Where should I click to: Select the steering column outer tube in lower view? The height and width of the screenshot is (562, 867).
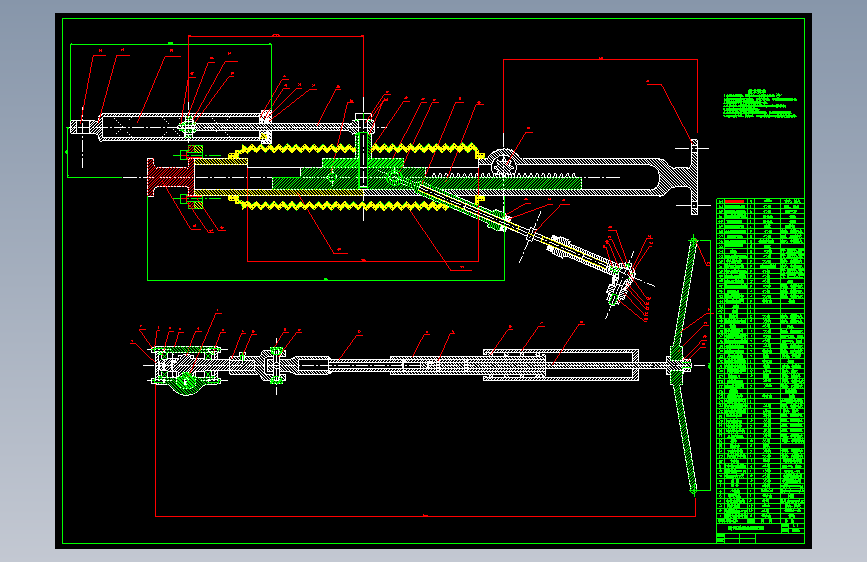(x=561, y=365)
